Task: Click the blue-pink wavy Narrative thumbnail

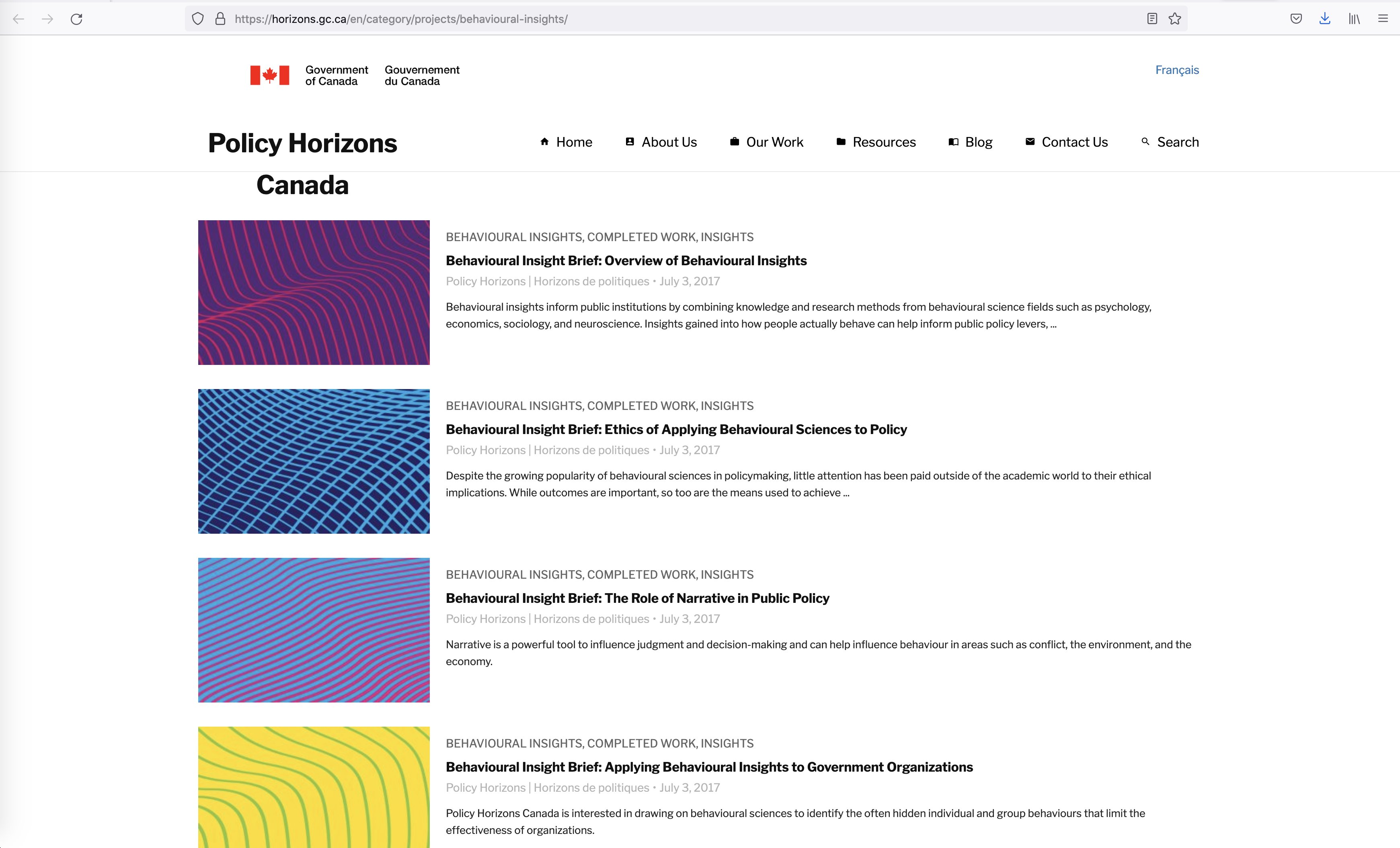Action: [314, 630]
